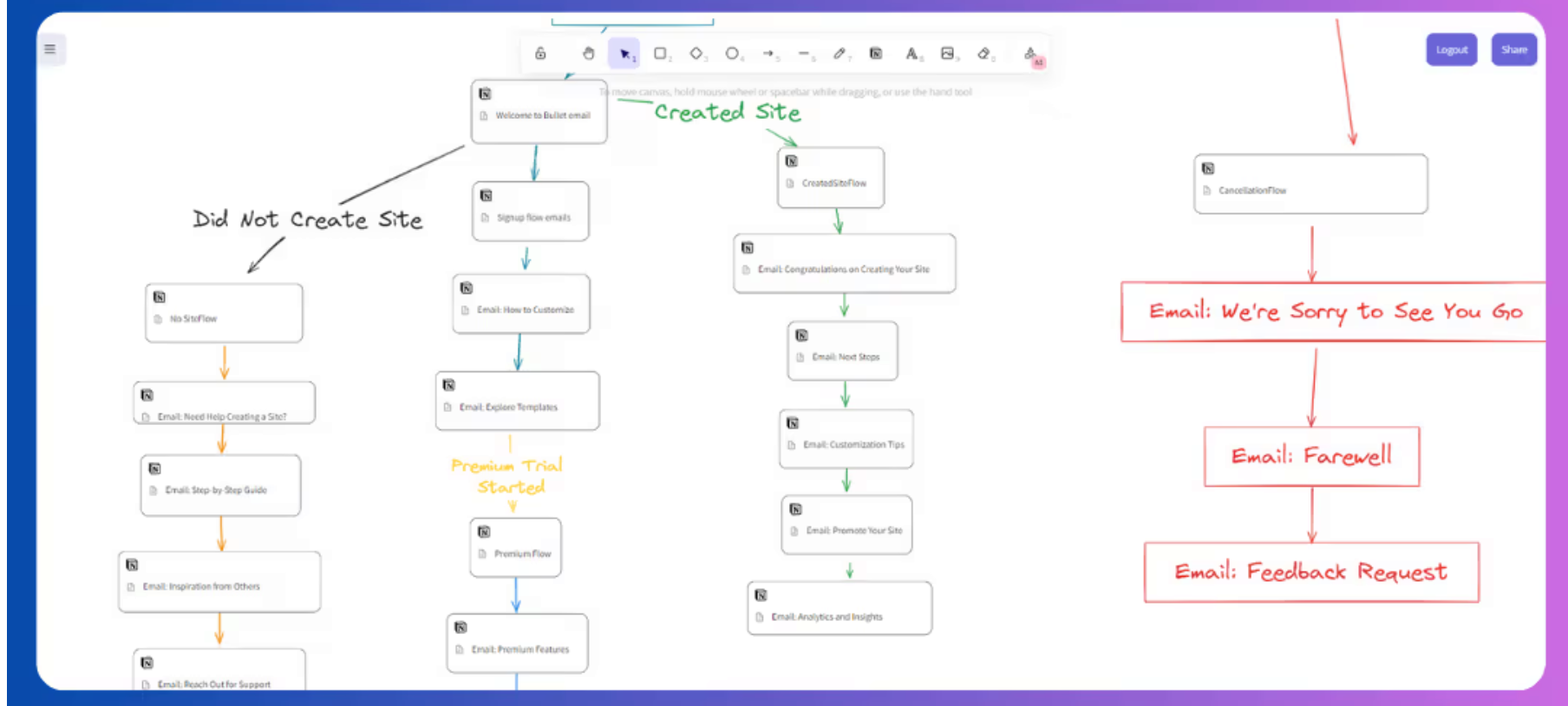Click the Logout button

[1451, 49]
